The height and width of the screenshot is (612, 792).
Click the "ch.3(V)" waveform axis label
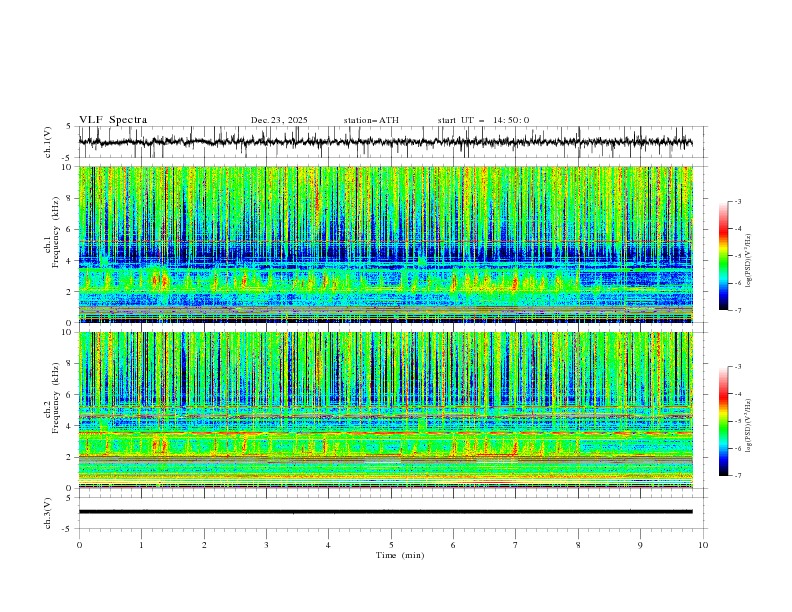click(x=49, y=512)
